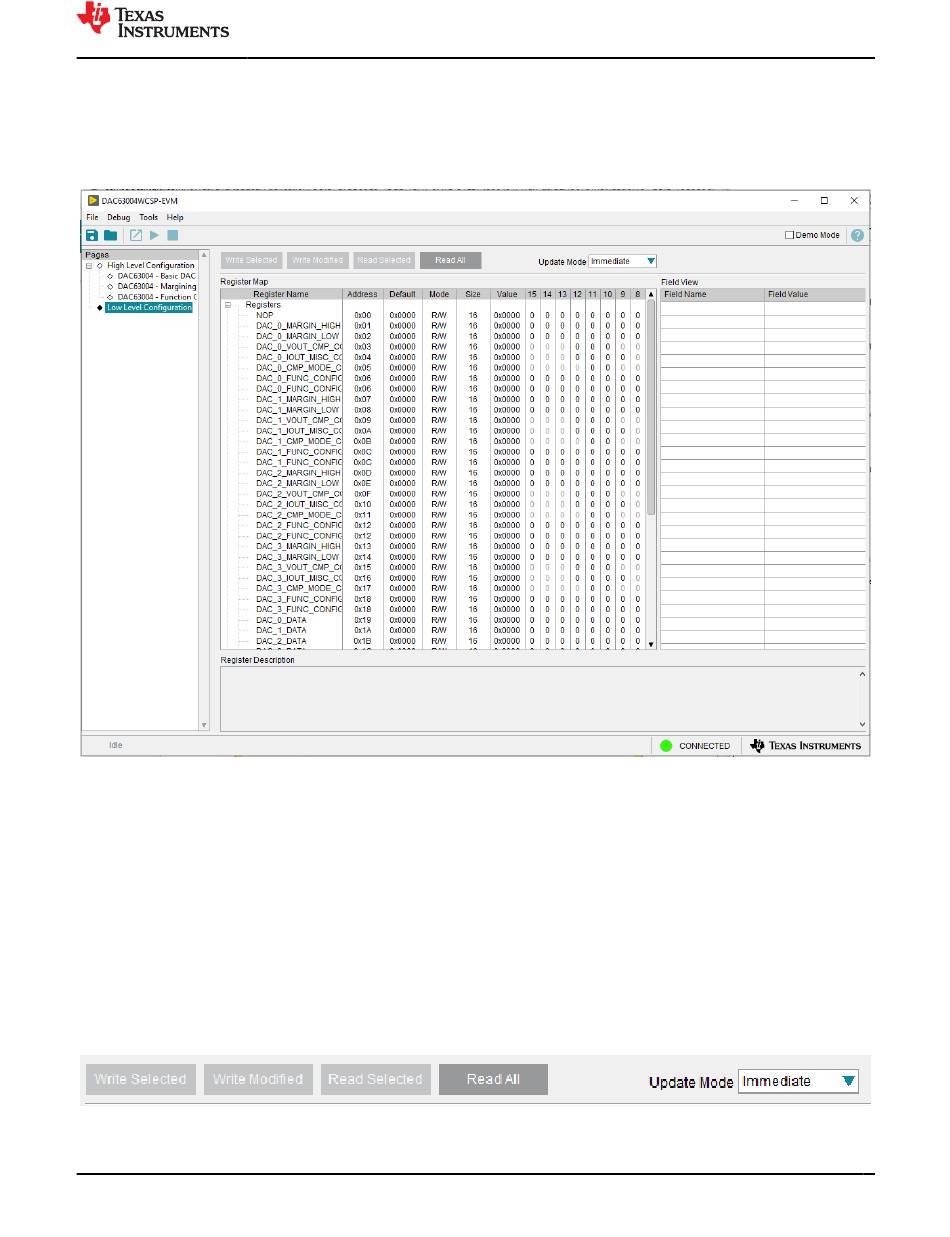Open the File menu
The width and height of the screenshot is (950, 1237).
tap(92, 217)
